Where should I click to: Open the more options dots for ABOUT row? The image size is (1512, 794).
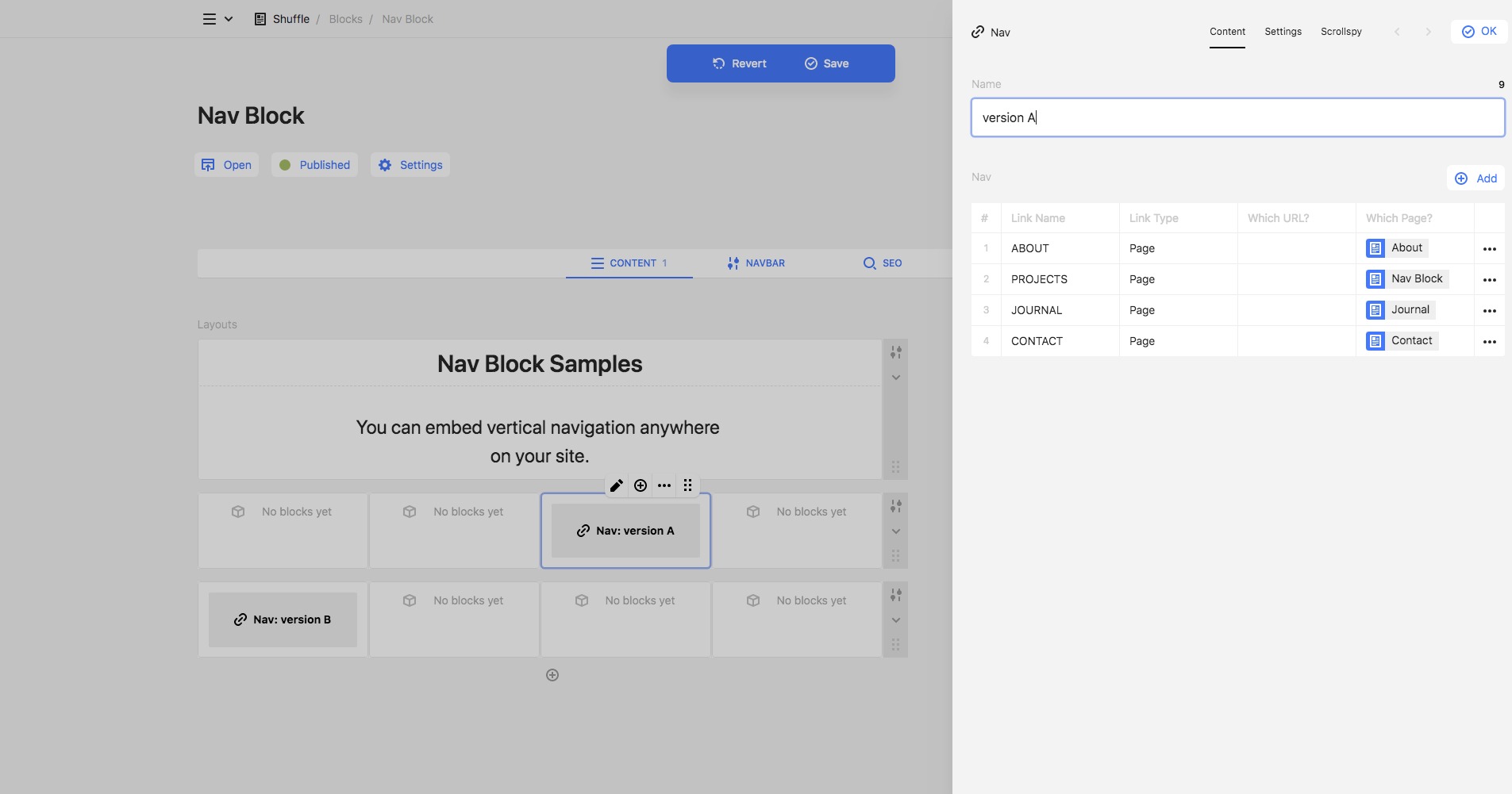[x=1489, y=249]
